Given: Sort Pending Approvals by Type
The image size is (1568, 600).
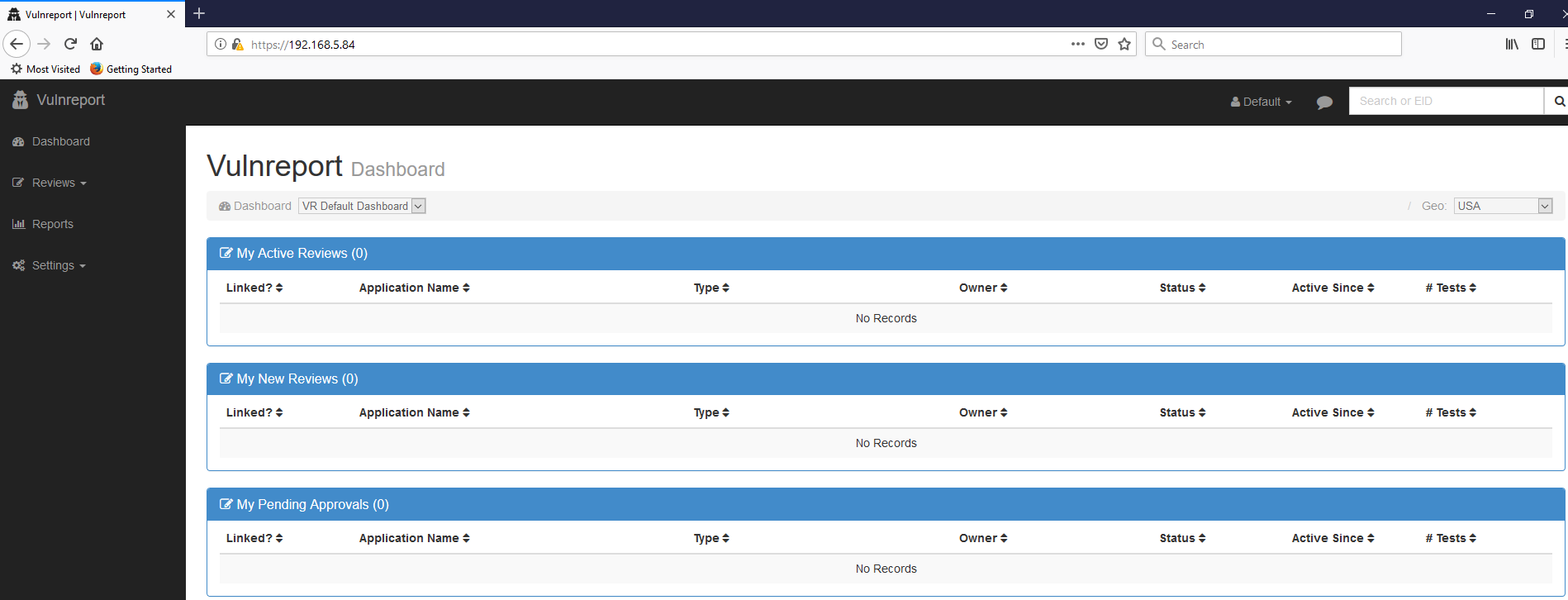Looking at the screenshot, I should 711,538.
